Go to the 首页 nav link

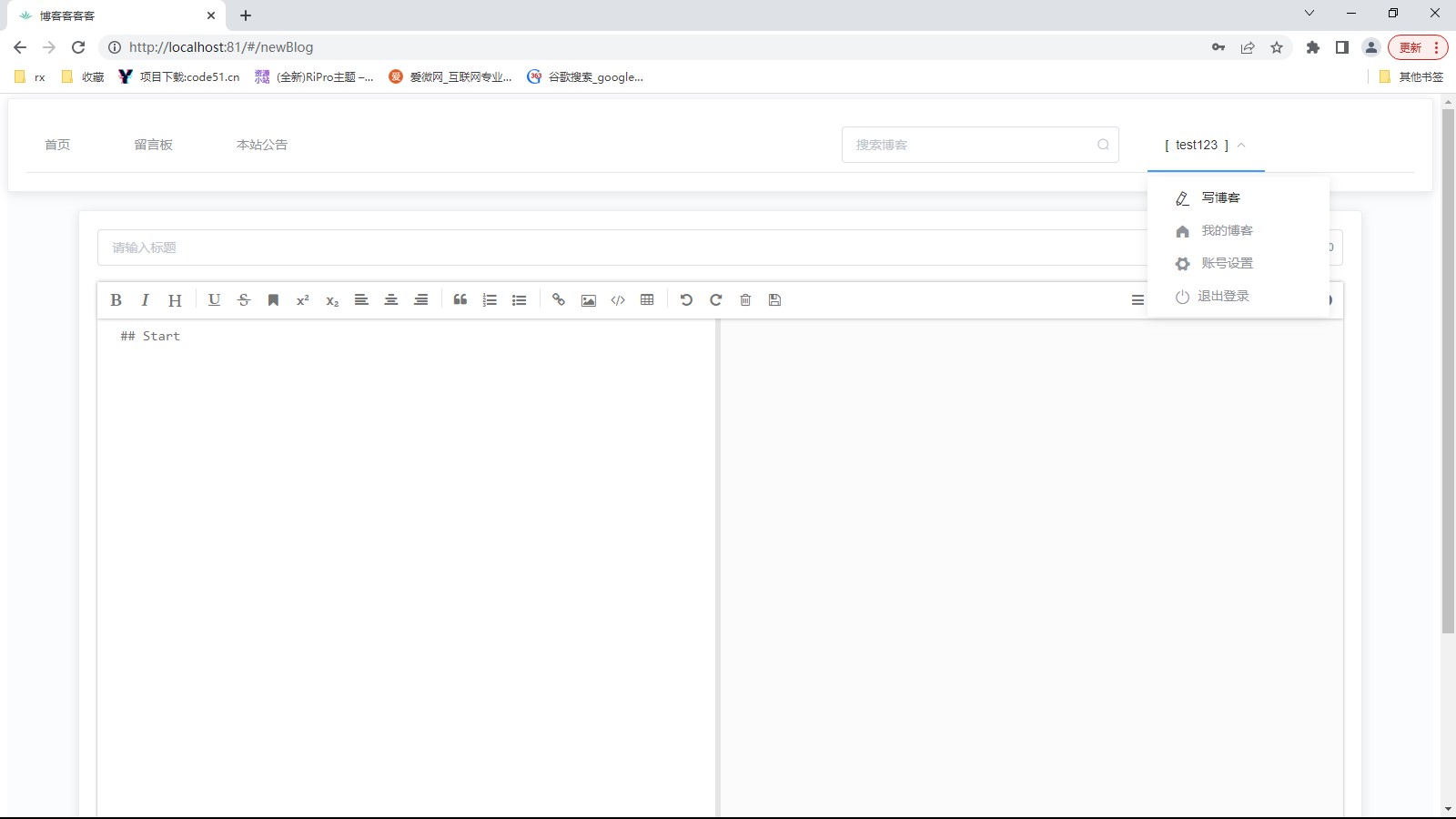click(x=57, y=145)
